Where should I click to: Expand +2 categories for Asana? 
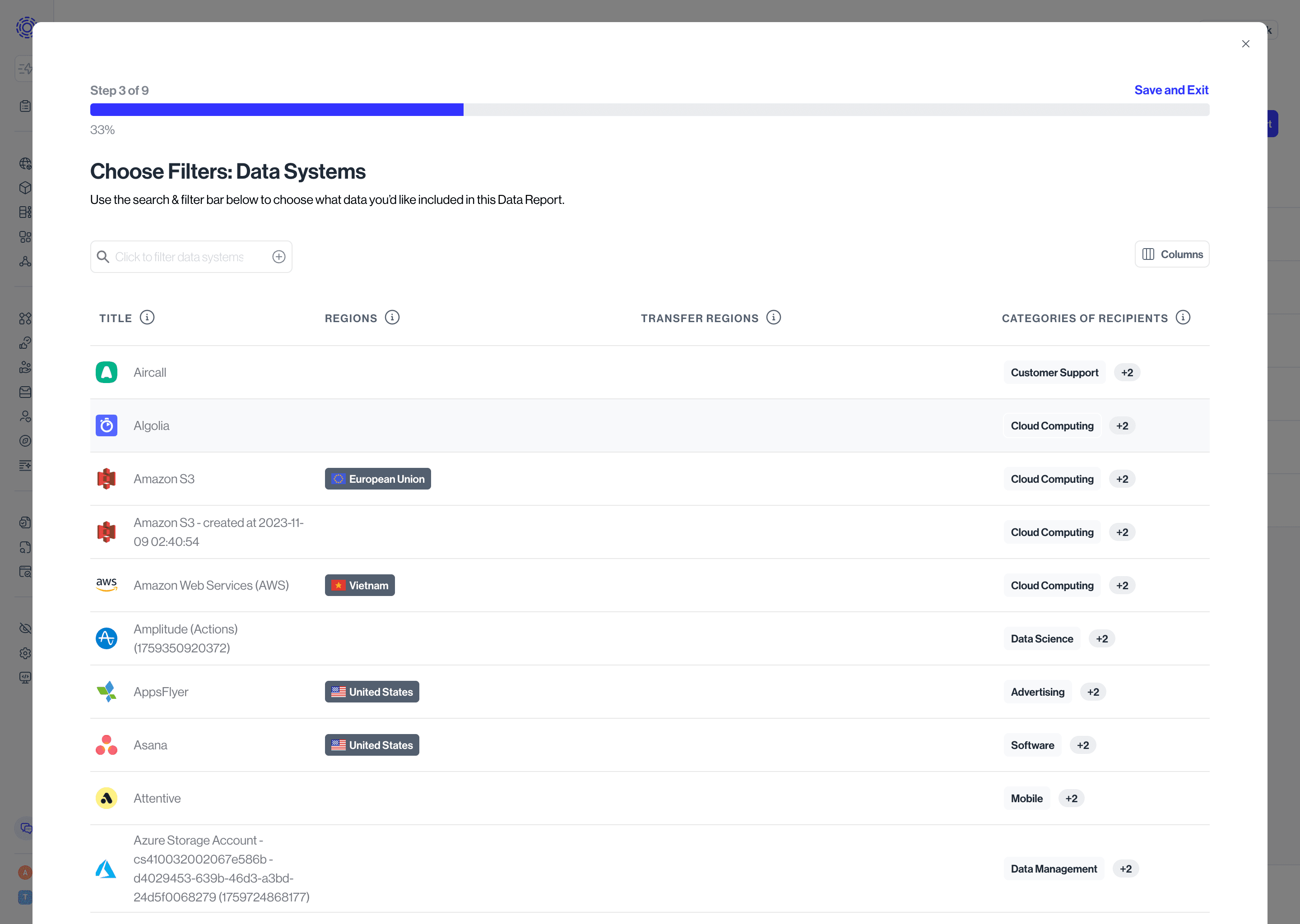pyautogui.click(x=1082, y=745)
